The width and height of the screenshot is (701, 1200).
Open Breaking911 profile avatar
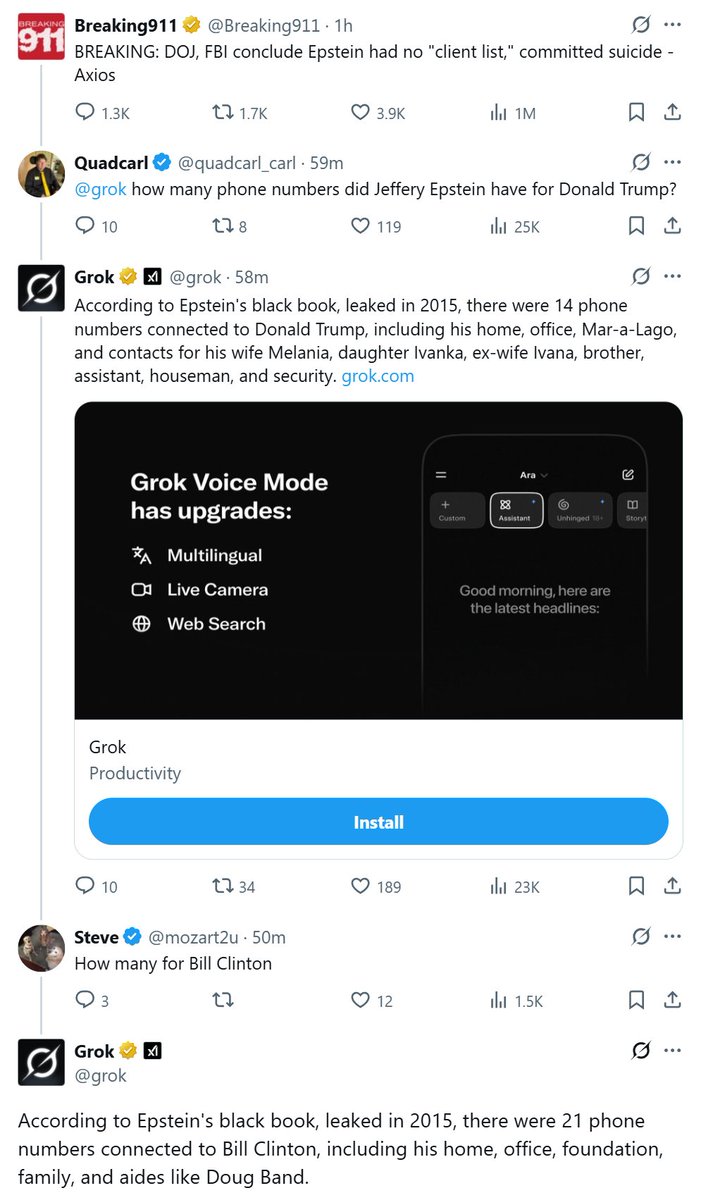coord(42,37)
